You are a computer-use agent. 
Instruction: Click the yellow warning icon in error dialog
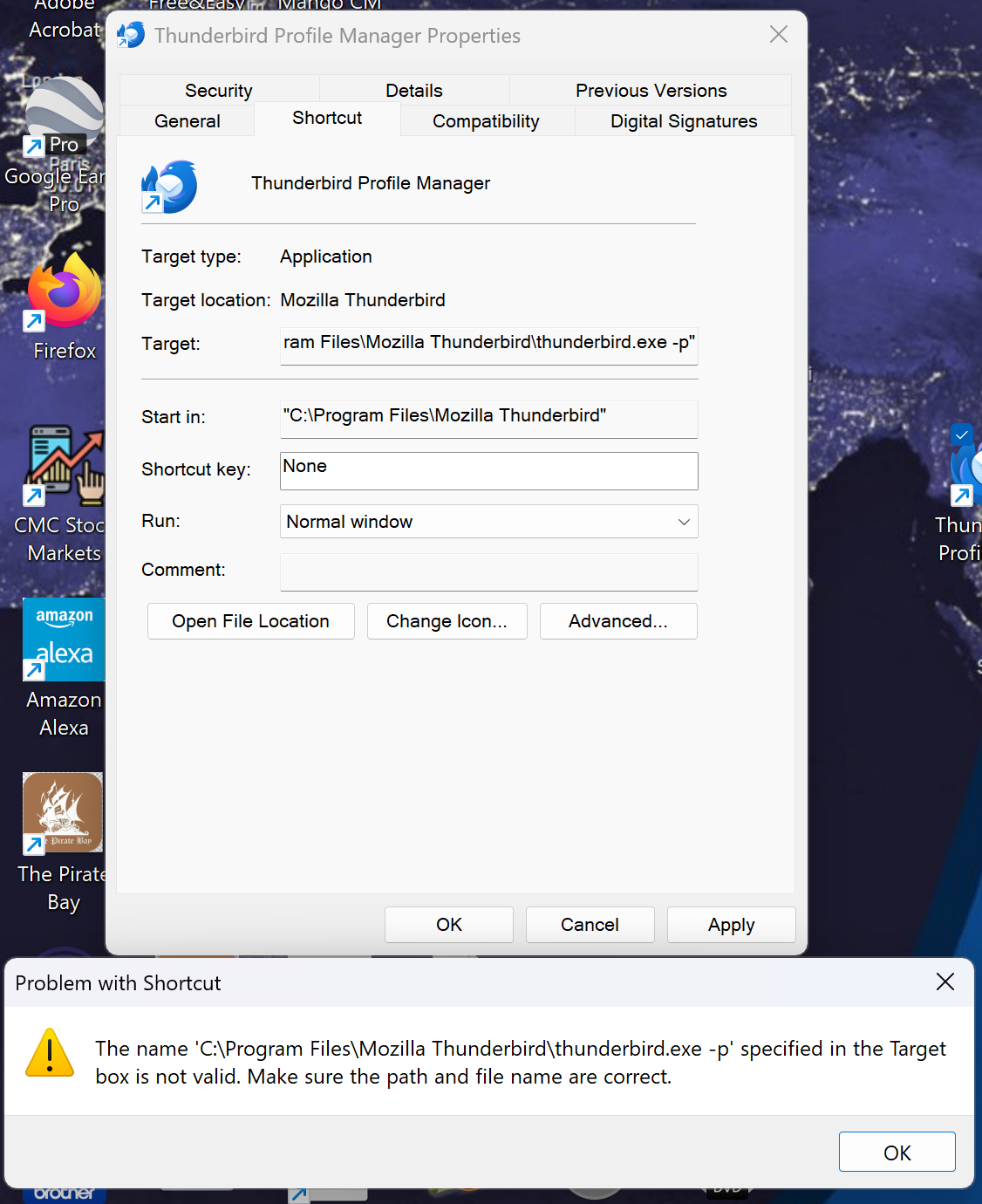click(50, 1053)
